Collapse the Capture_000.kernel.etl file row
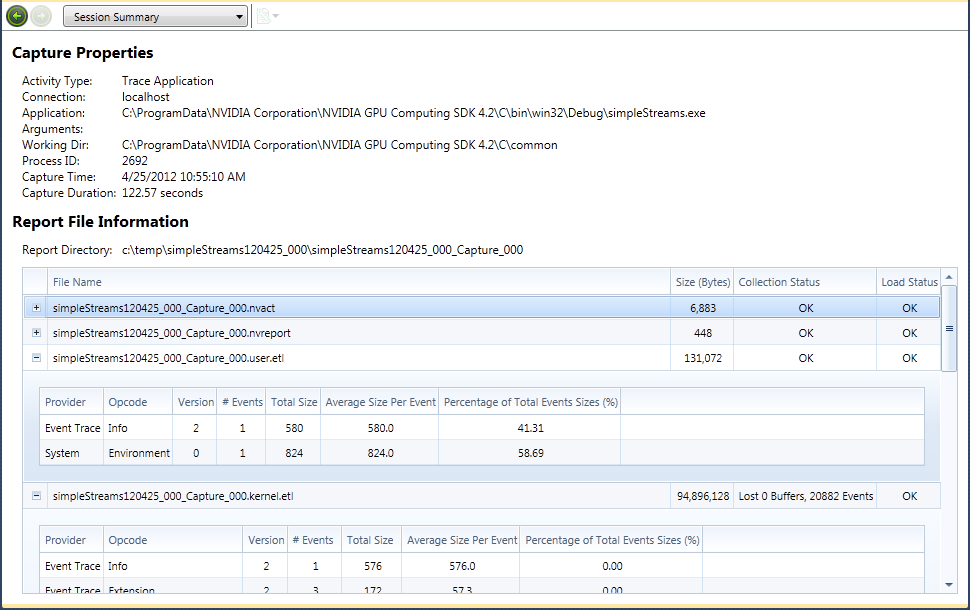The height and width of the screenshot is (610, 970). [x=36, y=495]
